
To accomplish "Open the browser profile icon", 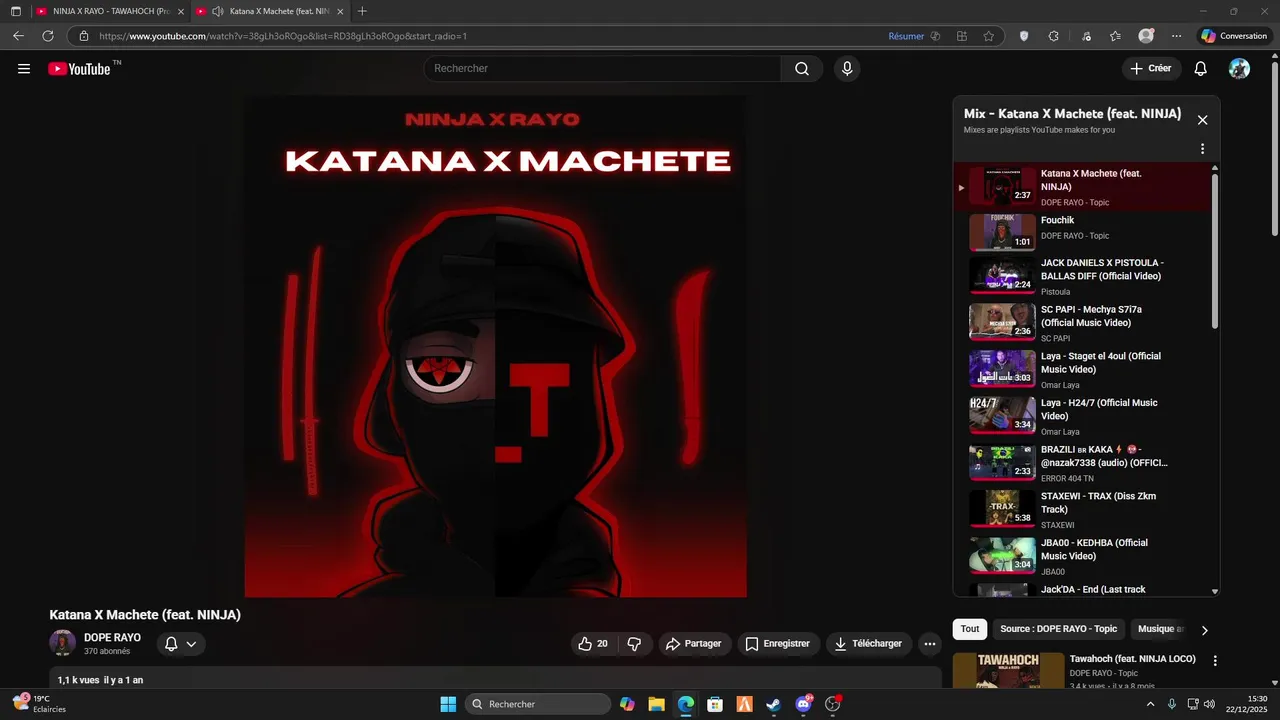I will (1146, 36).
